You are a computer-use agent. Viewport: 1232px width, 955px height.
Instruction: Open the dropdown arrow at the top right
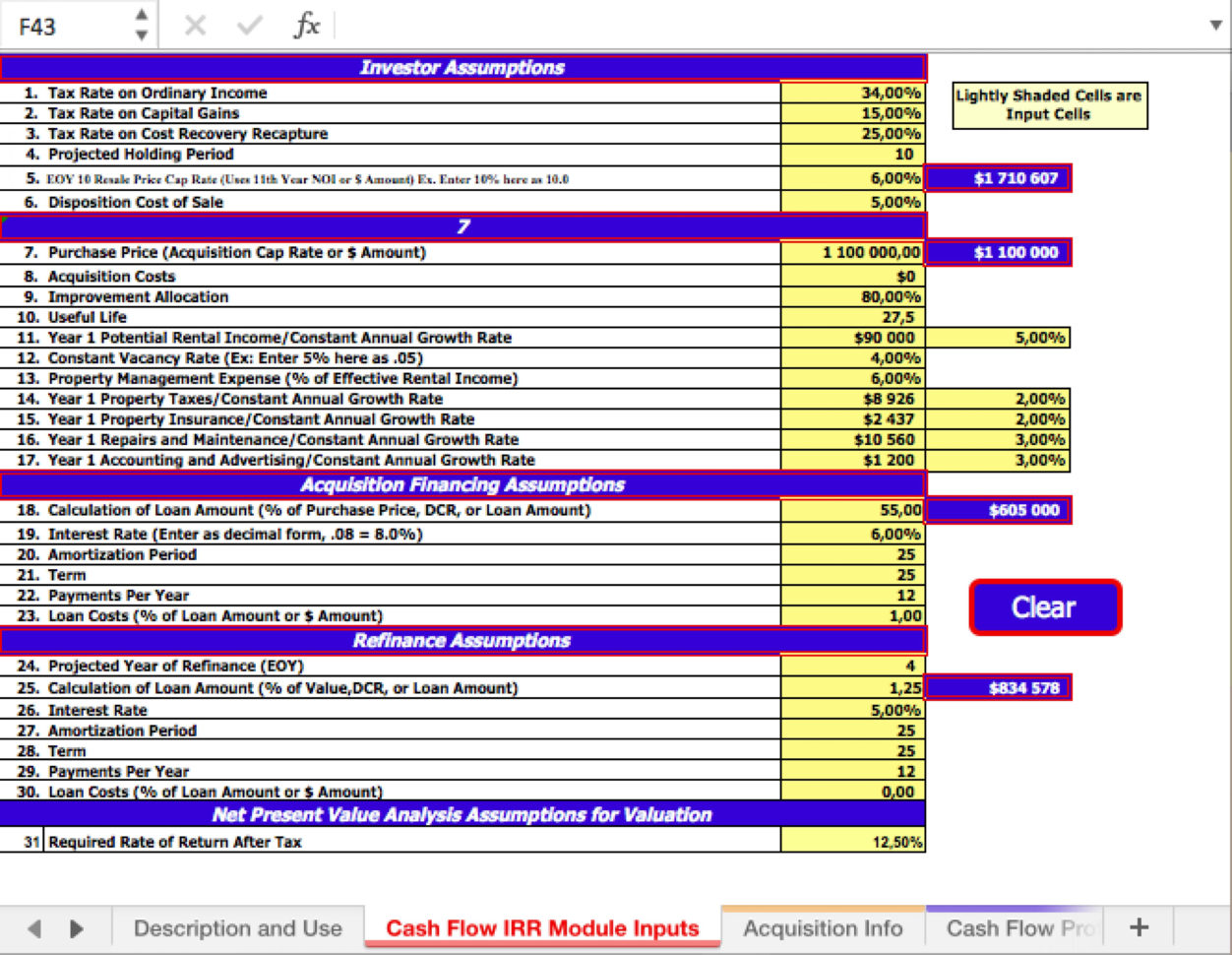1216,26
